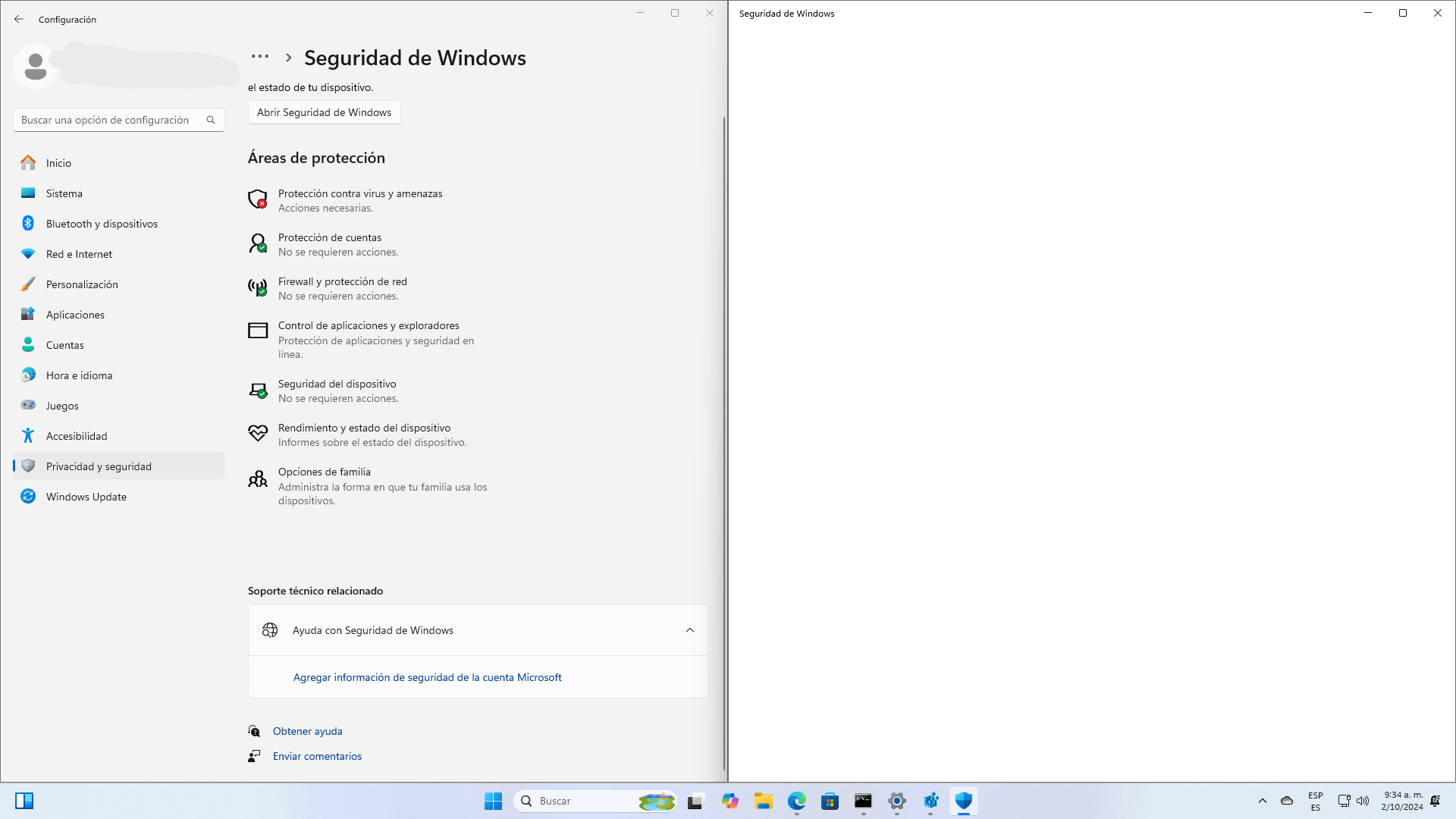The height and width of the screenshot is (819, 1456).
Task: Click the Obtener ayuda link
Action: 307,731
